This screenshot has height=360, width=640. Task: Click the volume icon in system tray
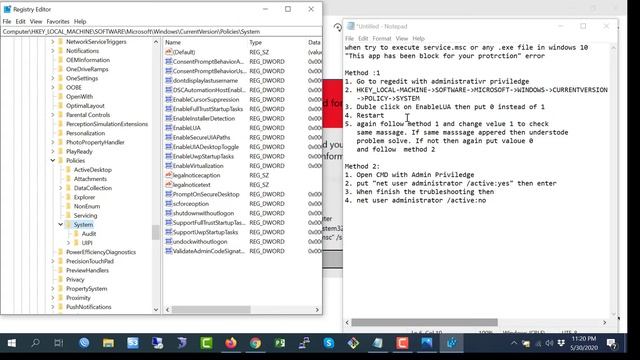[549, 344]
